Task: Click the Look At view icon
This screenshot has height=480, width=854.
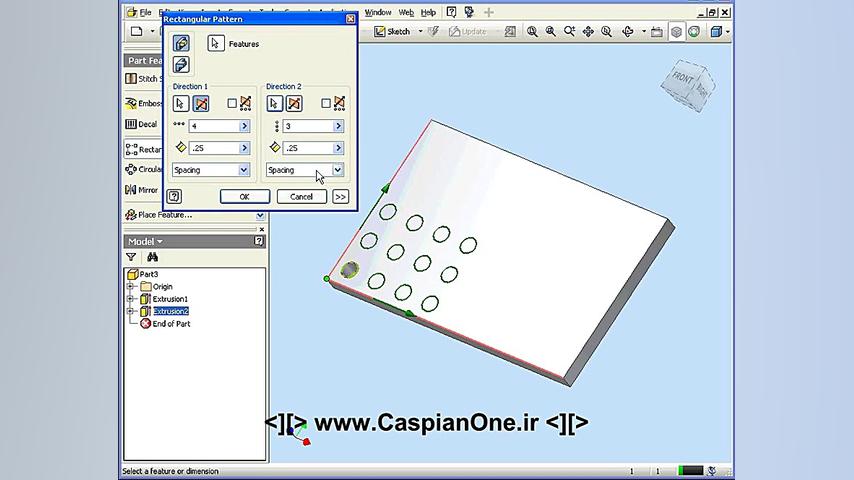Action: click(510, 32)
